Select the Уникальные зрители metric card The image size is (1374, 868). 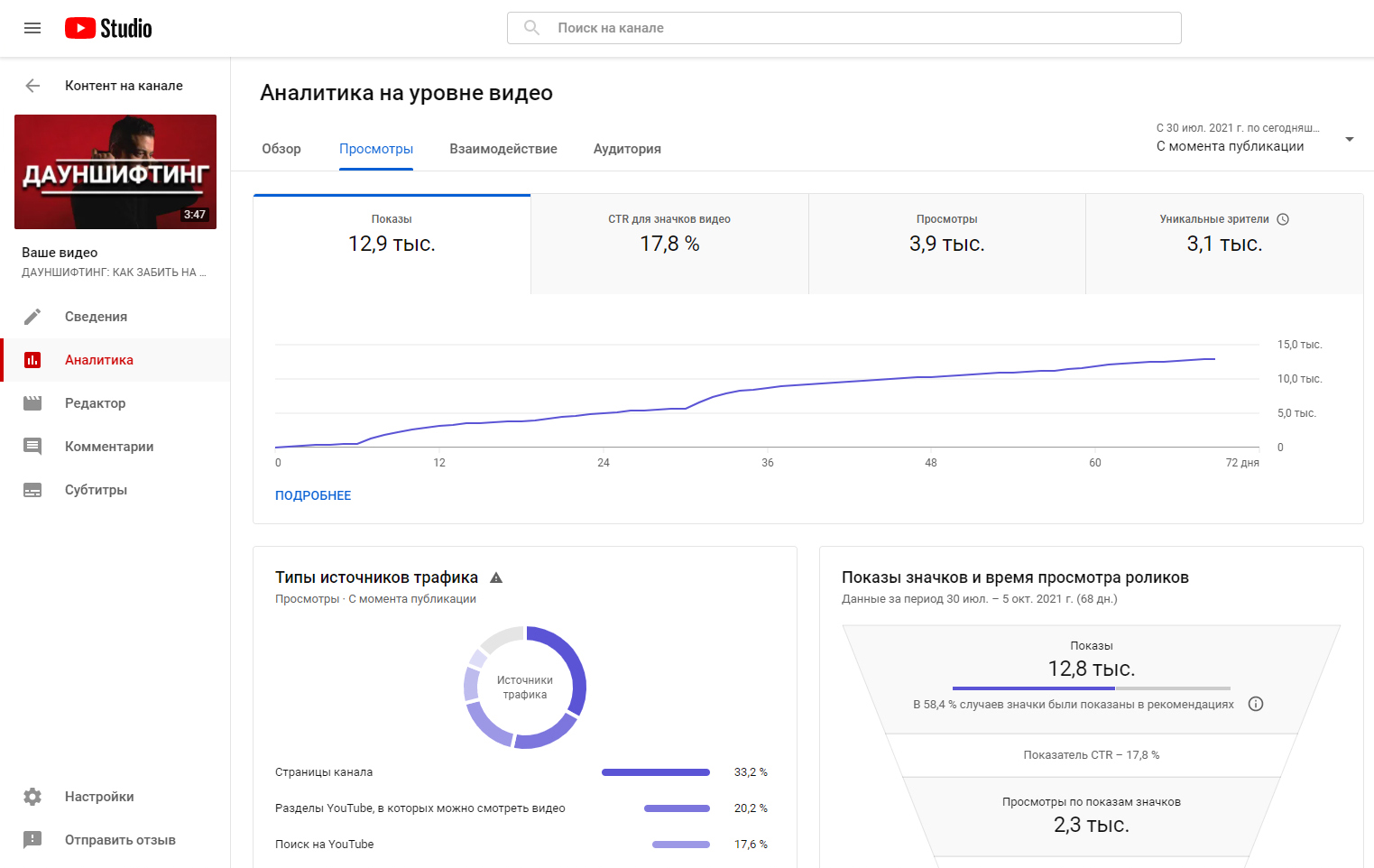point(1224,244)
